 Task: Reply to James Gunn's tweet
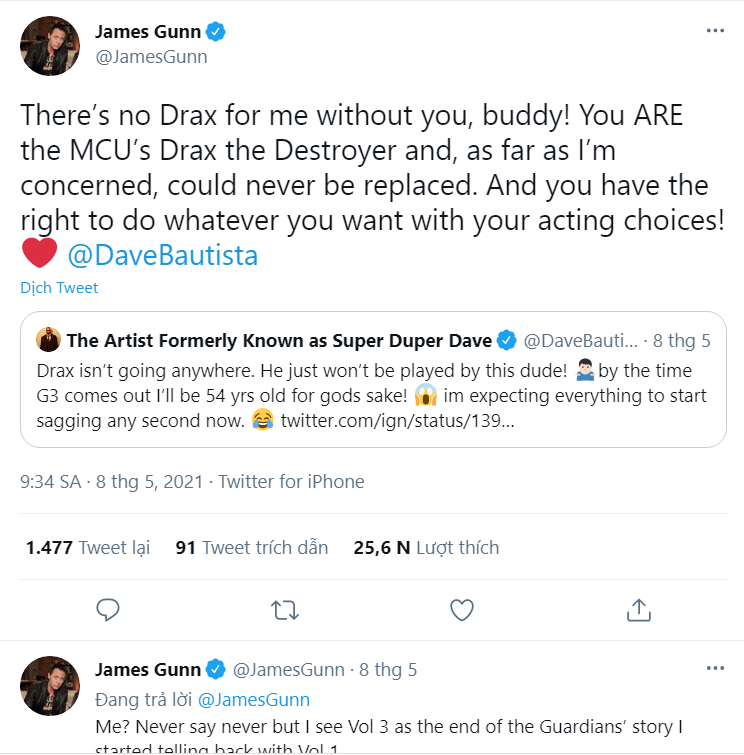(107, 610)
